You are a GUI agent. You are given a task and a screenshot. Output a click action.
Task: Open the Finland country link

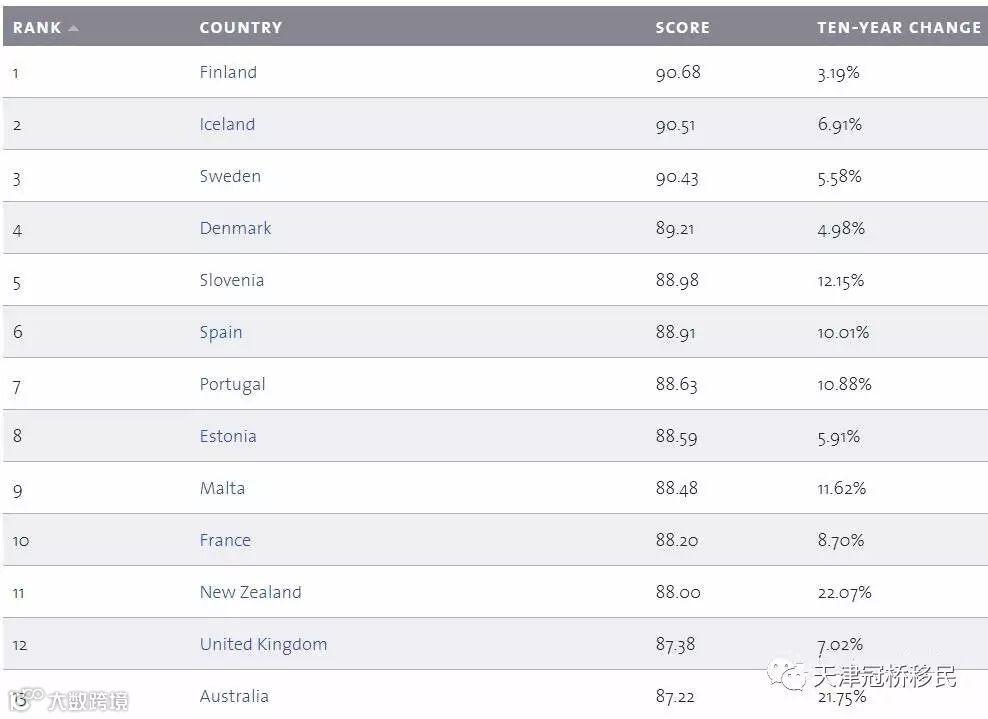click(228, 72)
